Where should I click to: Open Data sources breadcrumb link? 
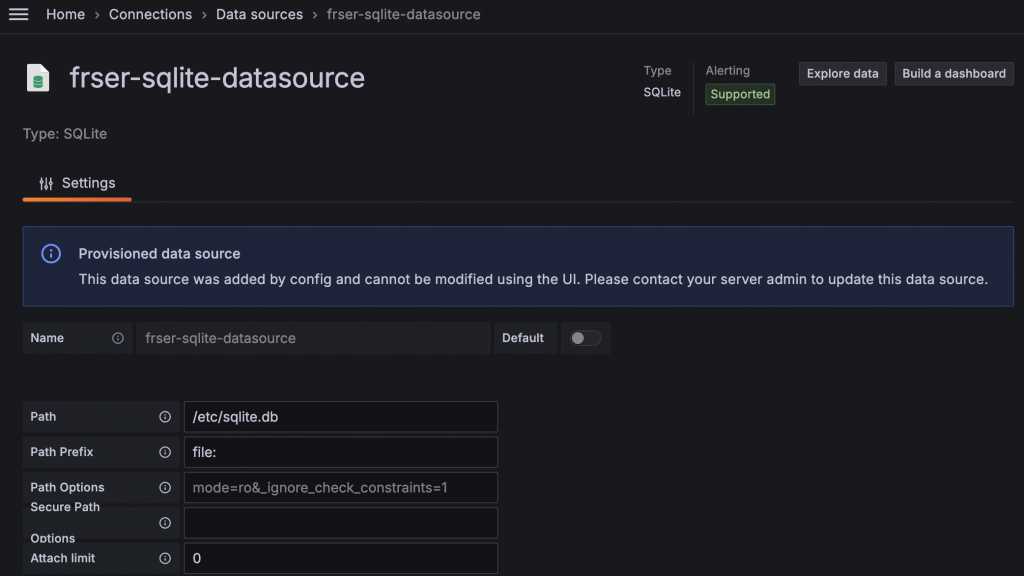(259, 14)
